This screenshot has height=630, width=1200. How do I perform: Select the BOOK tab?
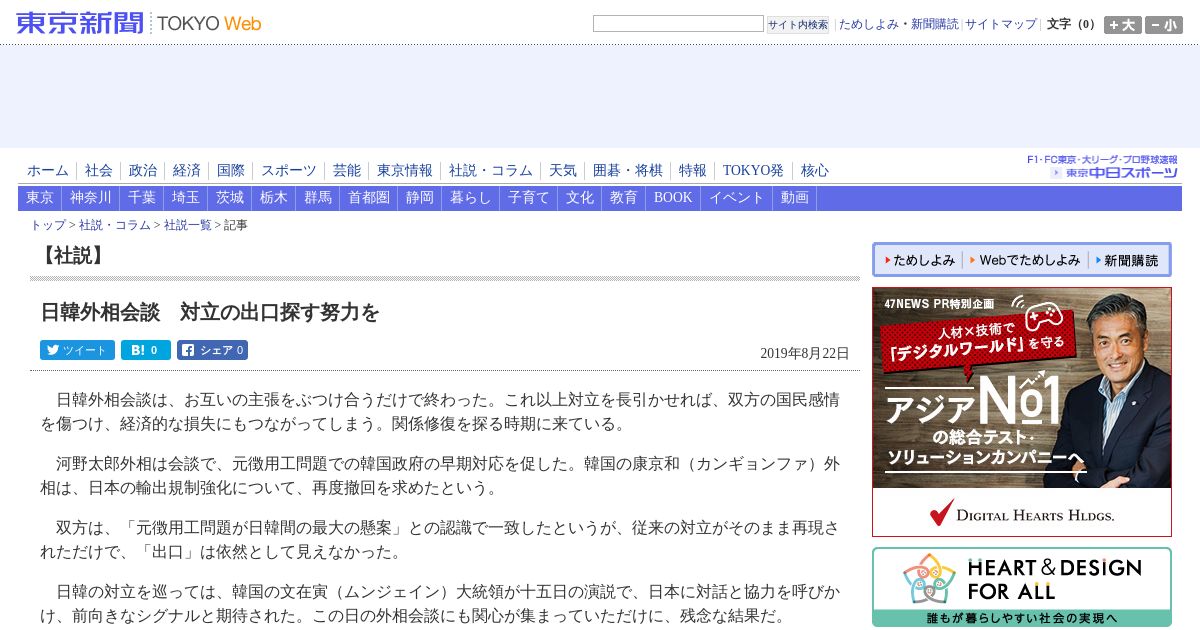point(673,198)
